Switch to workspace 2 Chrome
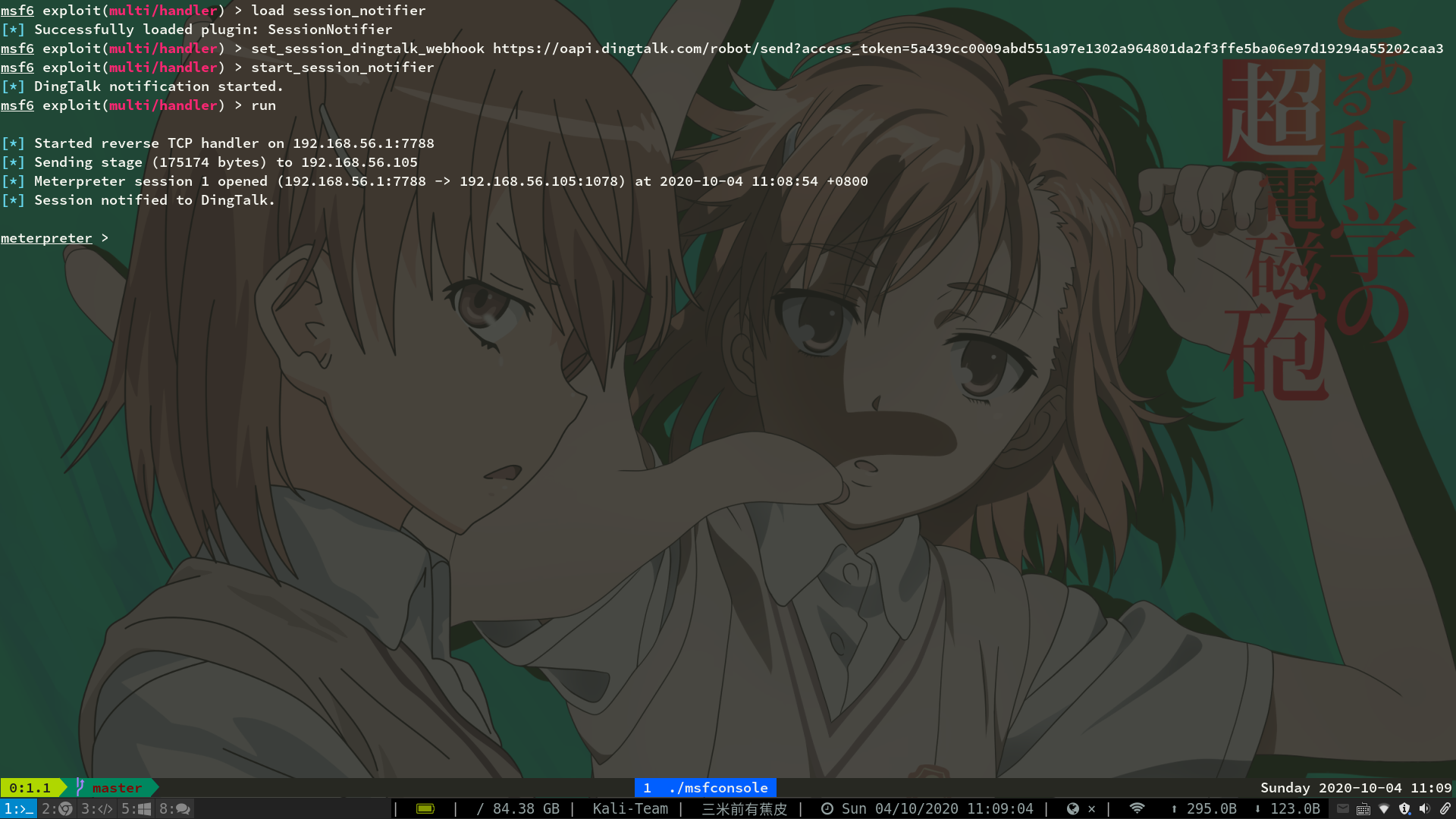 click(x=57, y=809)
